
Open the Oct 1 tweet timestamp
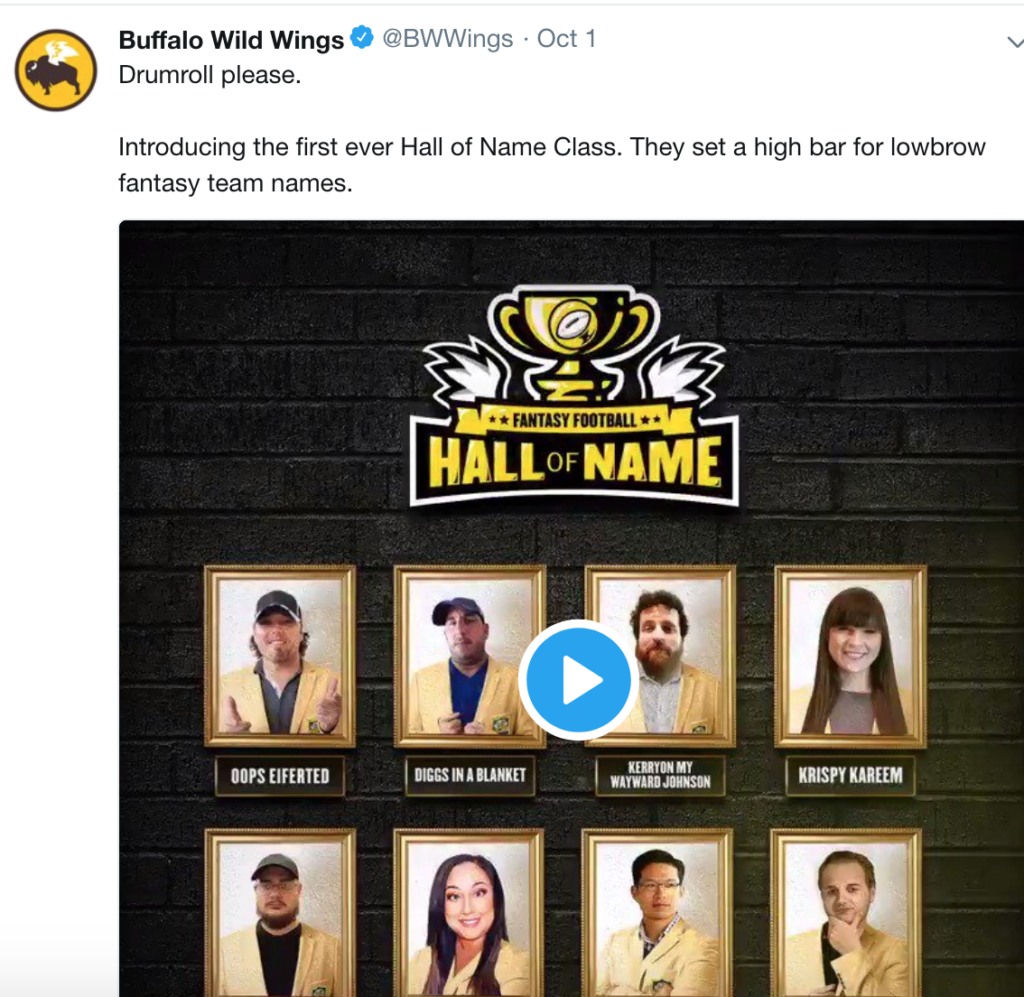pos(566,39)
